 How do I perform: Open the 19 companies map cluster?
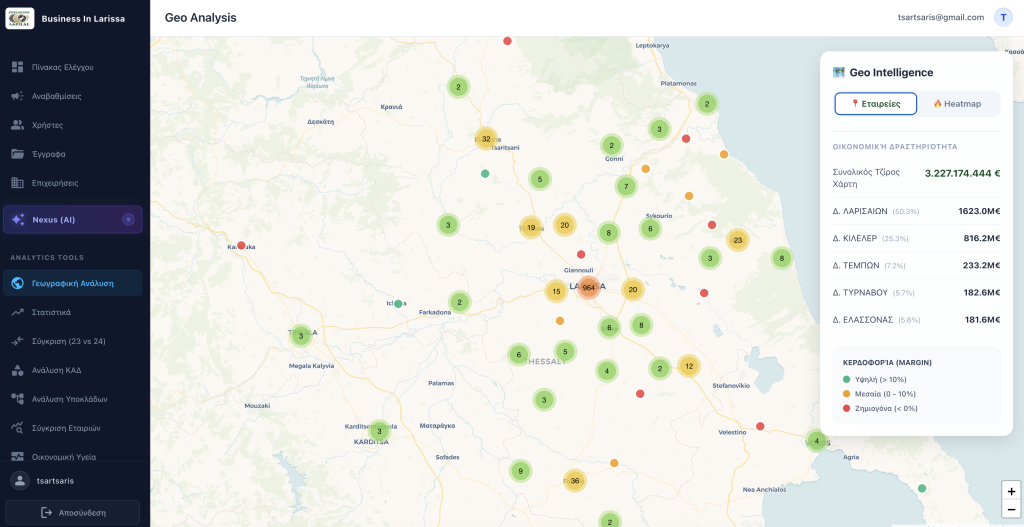531,227
